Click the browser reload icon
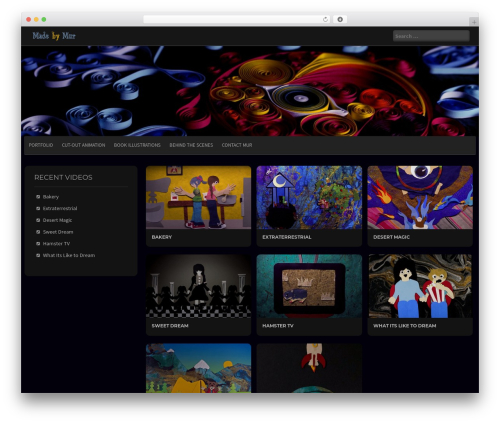Viewport: 500px width, 423px height. 325,20
